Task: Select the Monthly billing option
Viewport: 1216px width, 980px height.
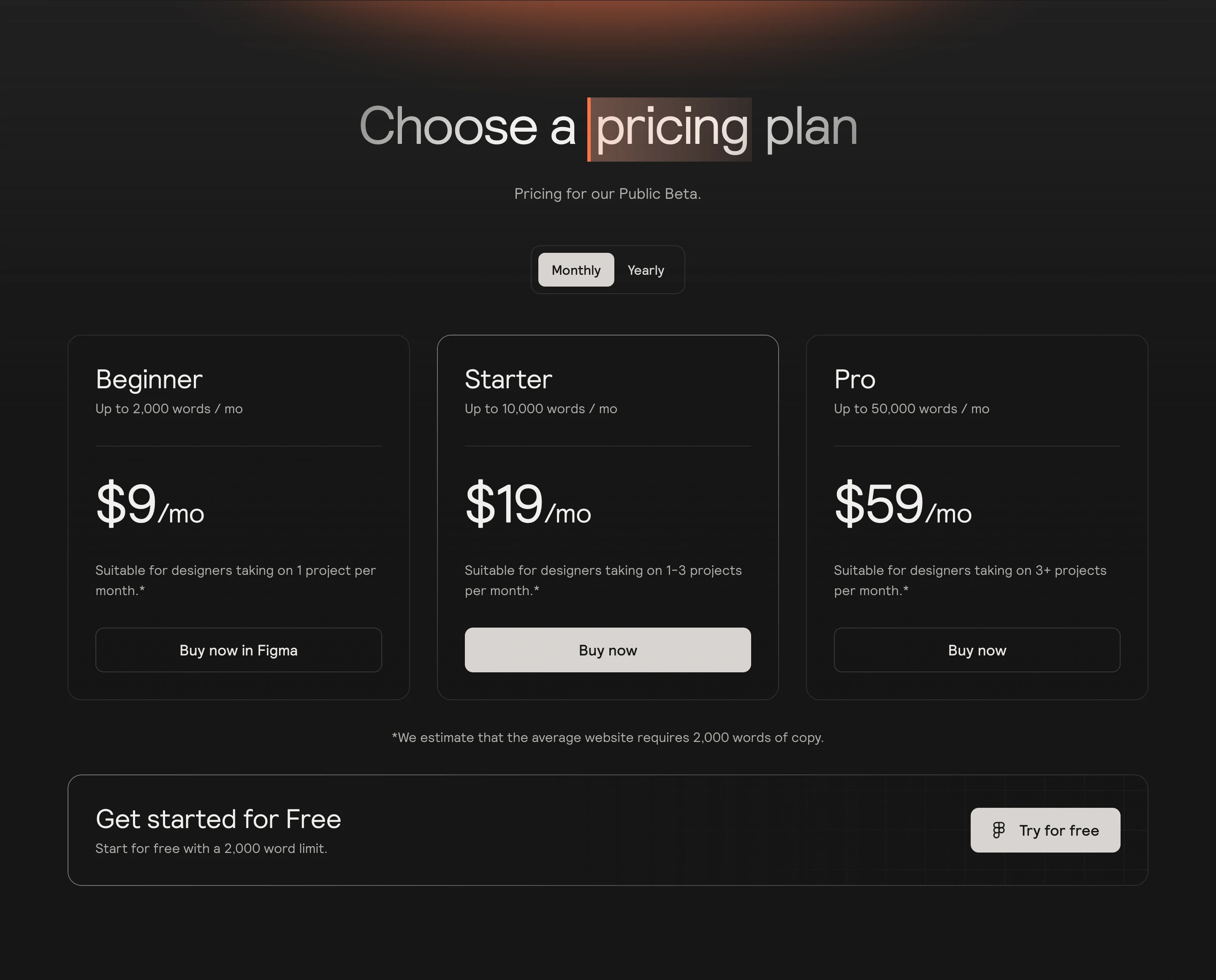Action: (575, 270)
